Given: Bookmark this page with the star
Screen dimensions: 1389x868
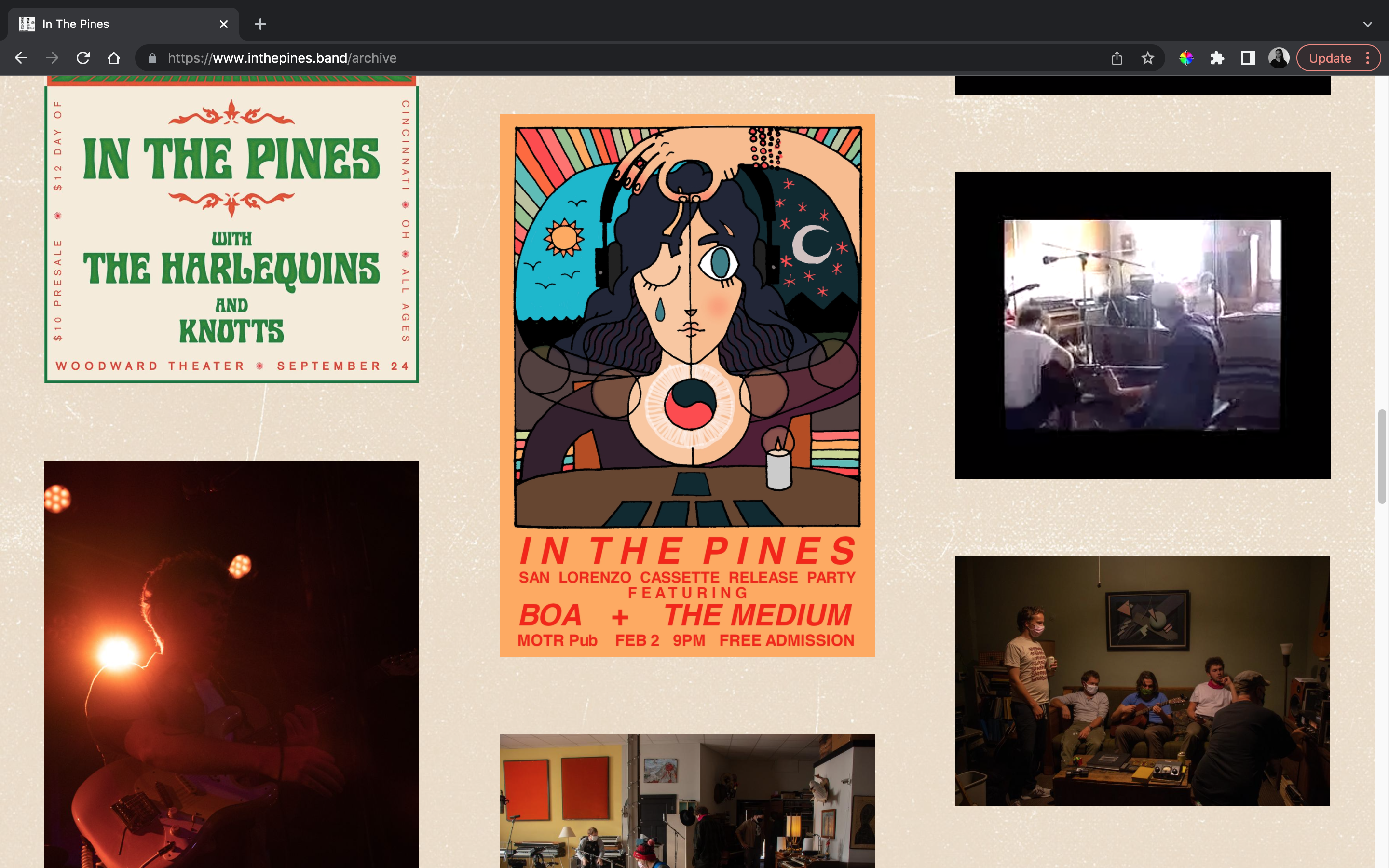Looking at the screenshot, I should (1147, 58).
